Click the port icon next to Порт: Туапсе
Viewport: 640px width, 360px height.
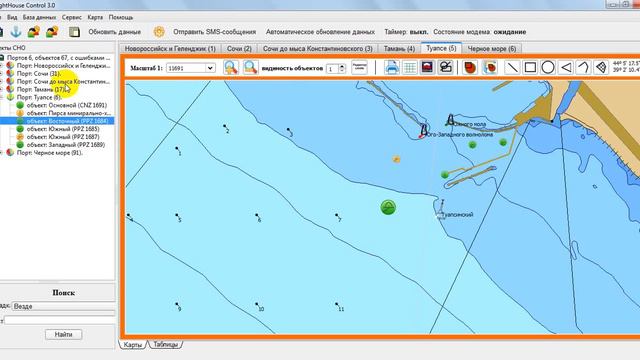pyautogui.click(x=10, y=97)
